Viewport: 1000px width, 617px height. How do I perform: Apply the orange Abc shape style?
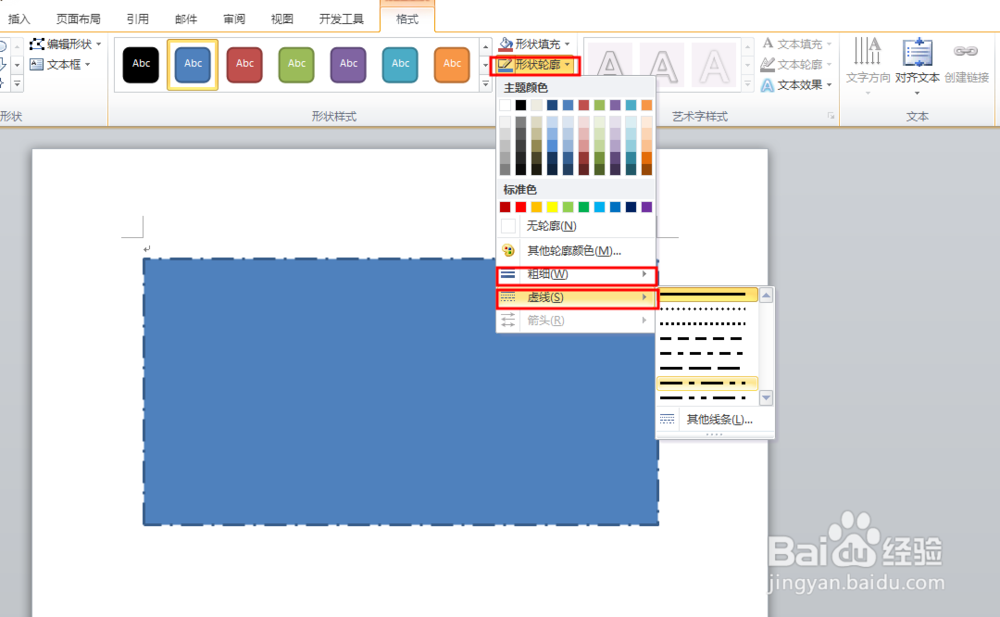pyautogui.click(x=452, y=64)
